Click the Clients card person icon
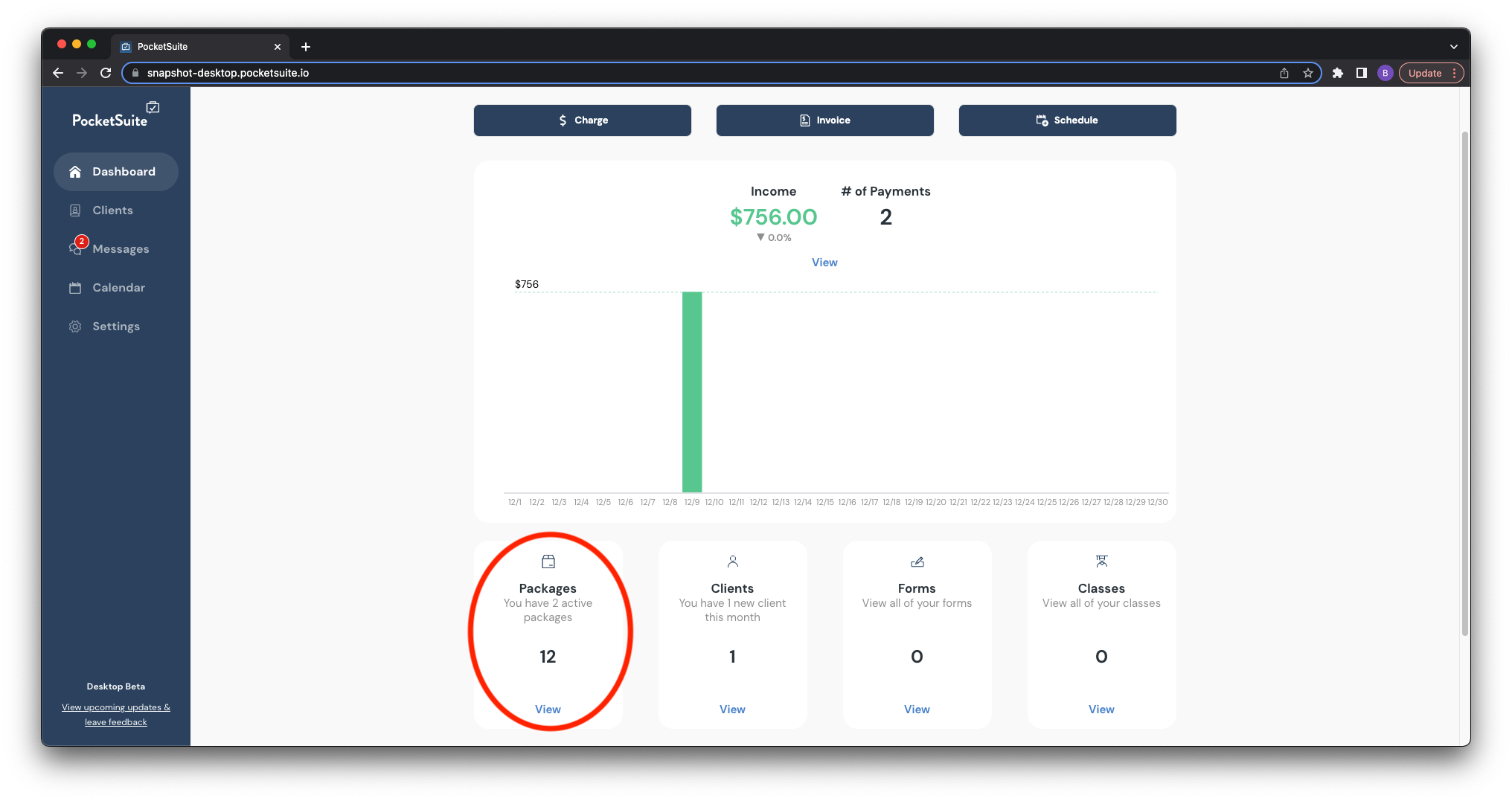 [733, 562]
